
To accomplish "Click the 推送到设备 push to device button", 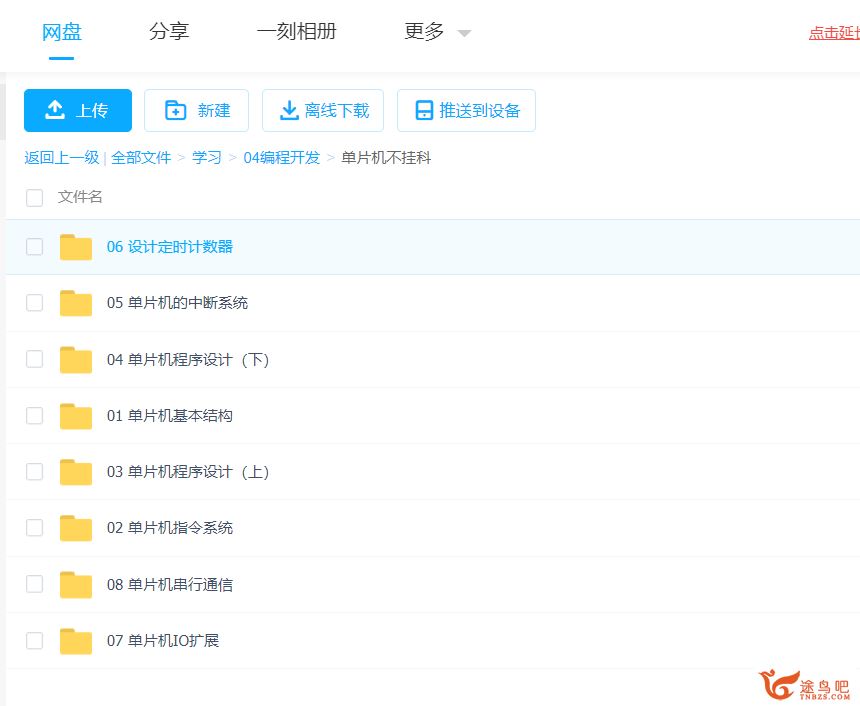I will [466, 110].
